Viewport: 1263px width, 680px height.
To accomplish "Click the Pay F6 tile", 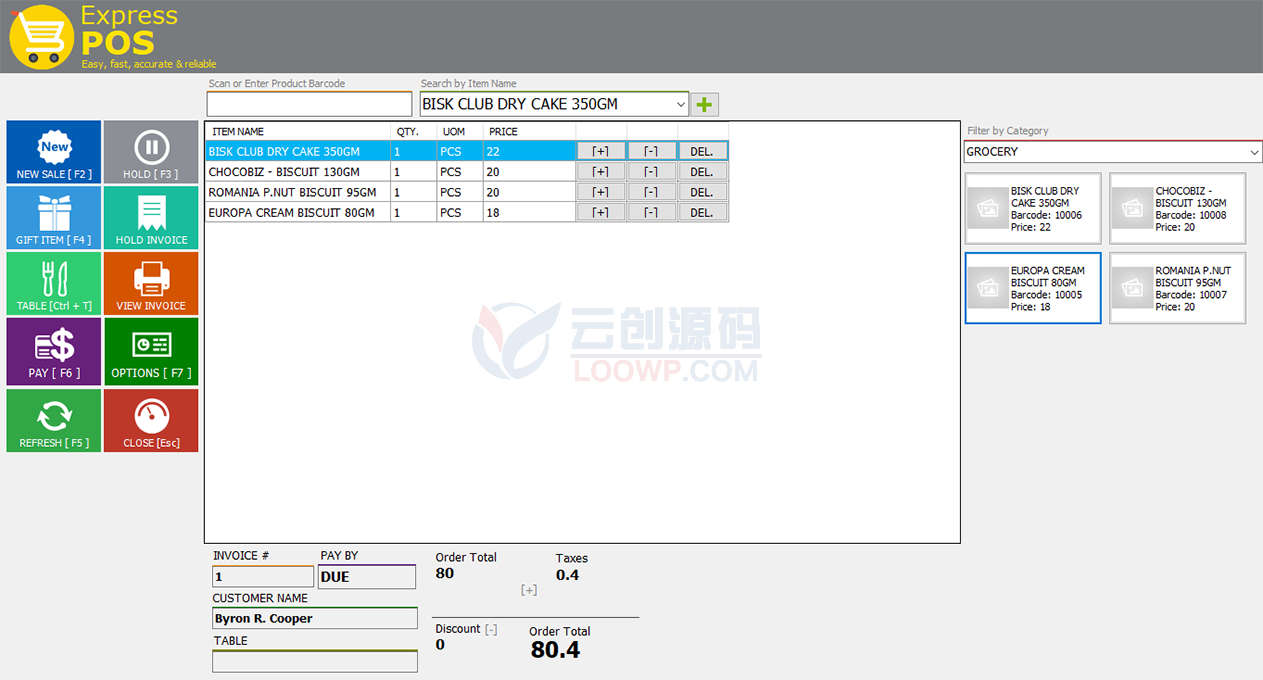I will click(54, 351).
